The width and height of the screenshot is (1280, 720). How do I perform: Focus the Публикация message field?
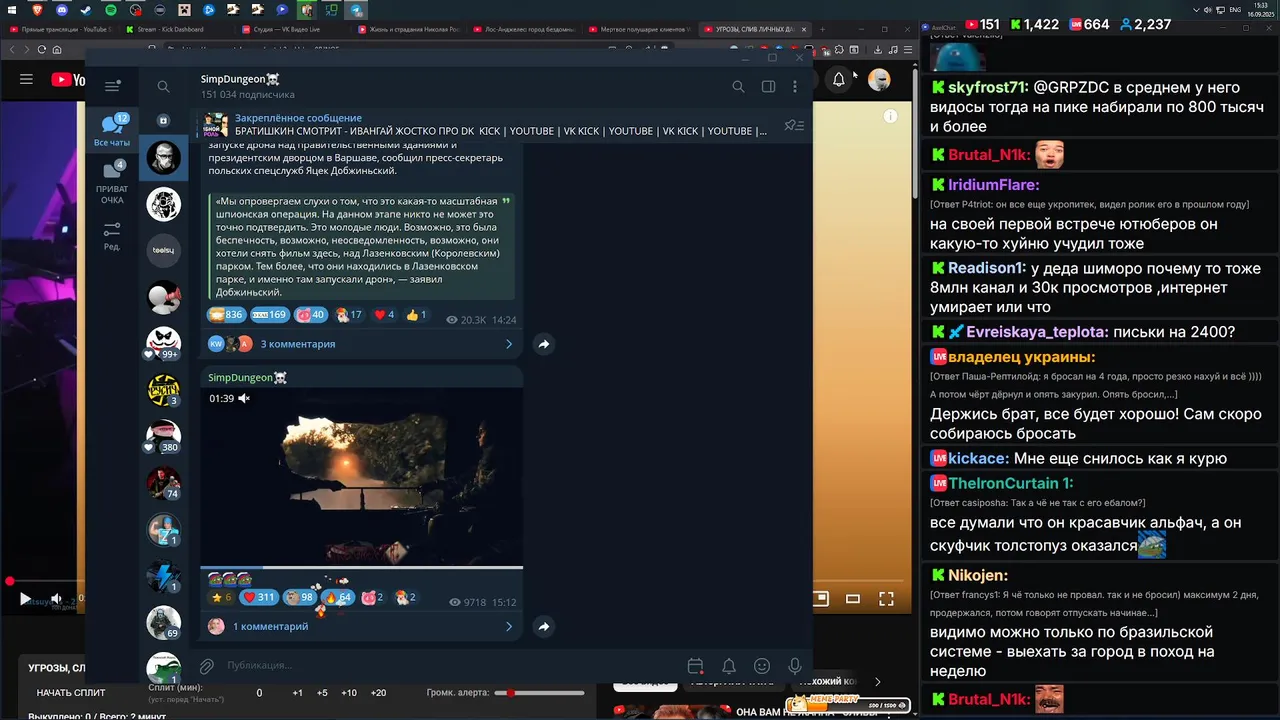[x=450, y=665]
